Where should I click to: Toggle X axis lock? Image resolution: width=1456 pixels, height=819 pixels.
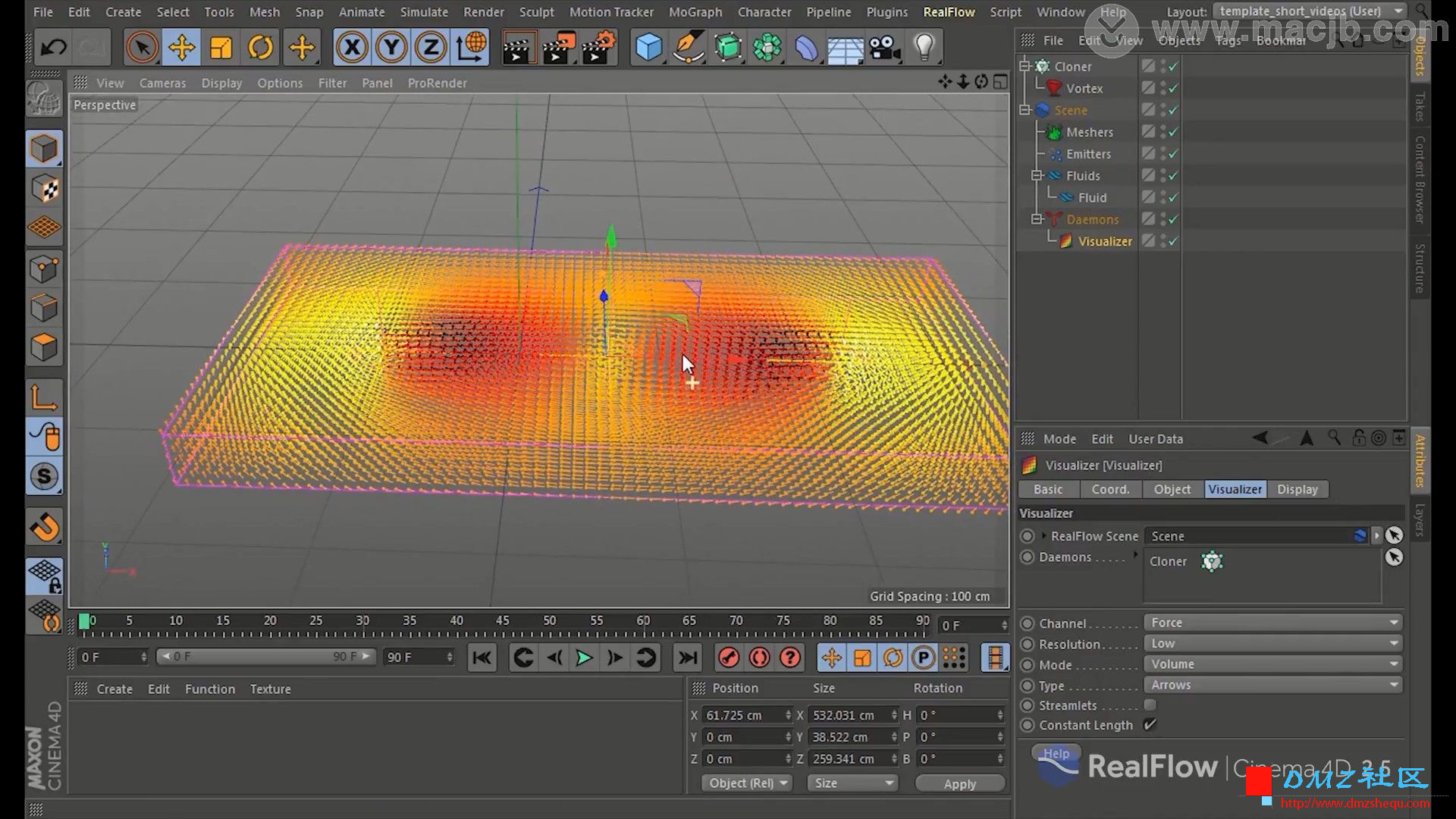pos(352,48)
